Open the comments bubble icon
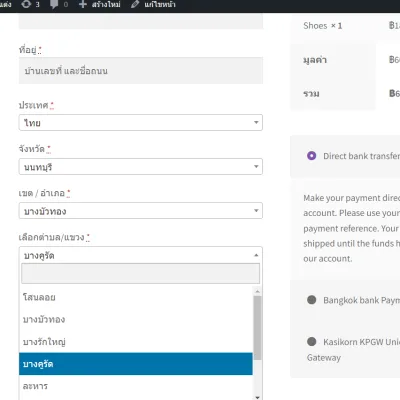 (x=54, y=4)
